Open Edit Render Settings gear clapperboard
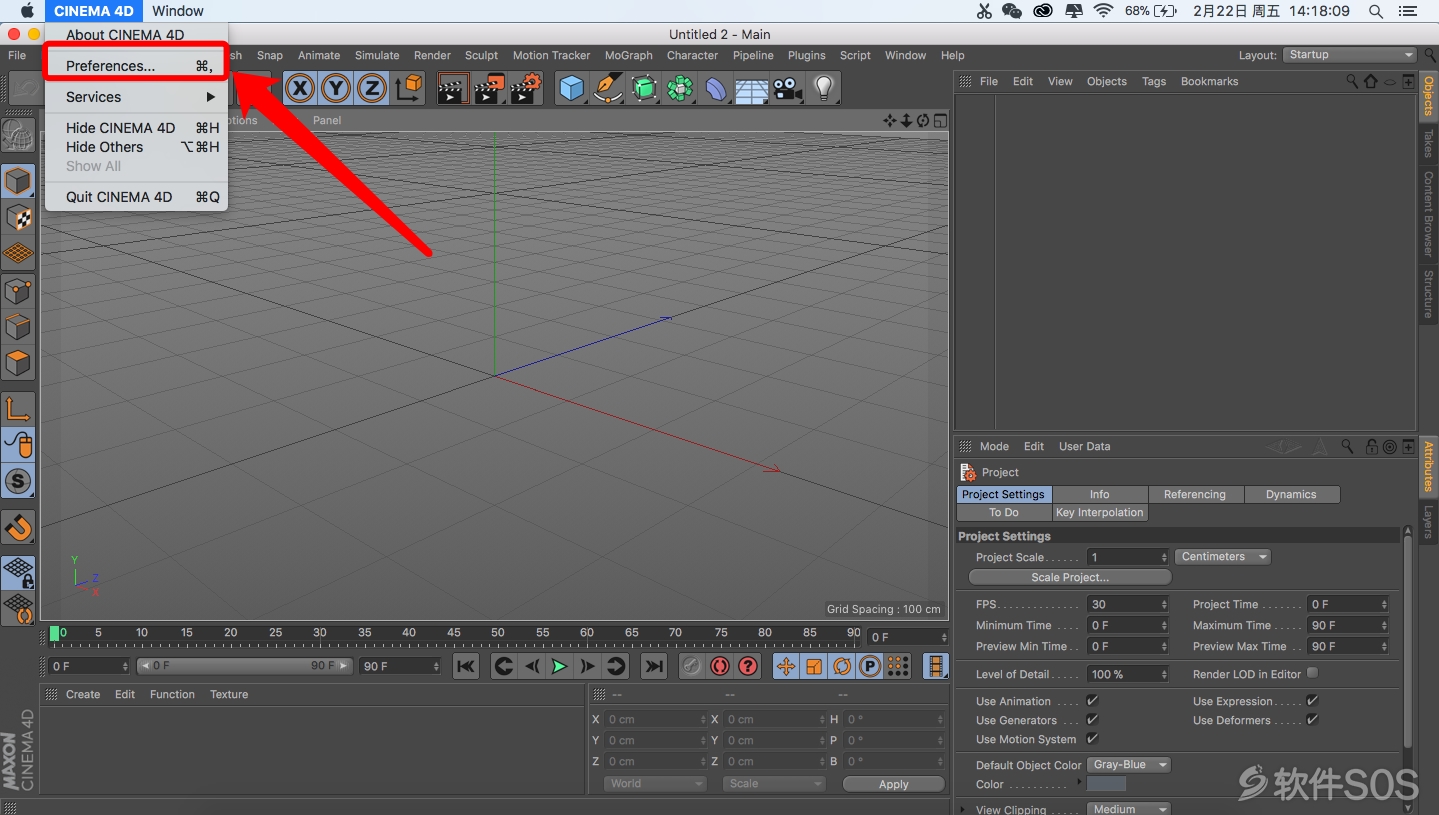 pos(526,89)
